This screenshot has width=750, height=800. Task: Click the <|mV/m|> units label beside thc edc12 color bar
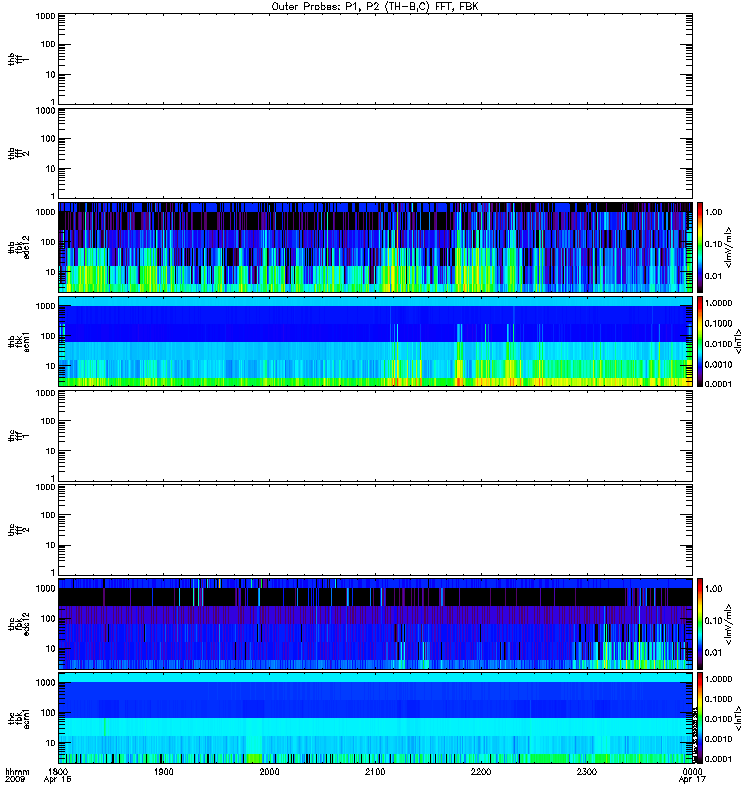click(x=729, y=624)
